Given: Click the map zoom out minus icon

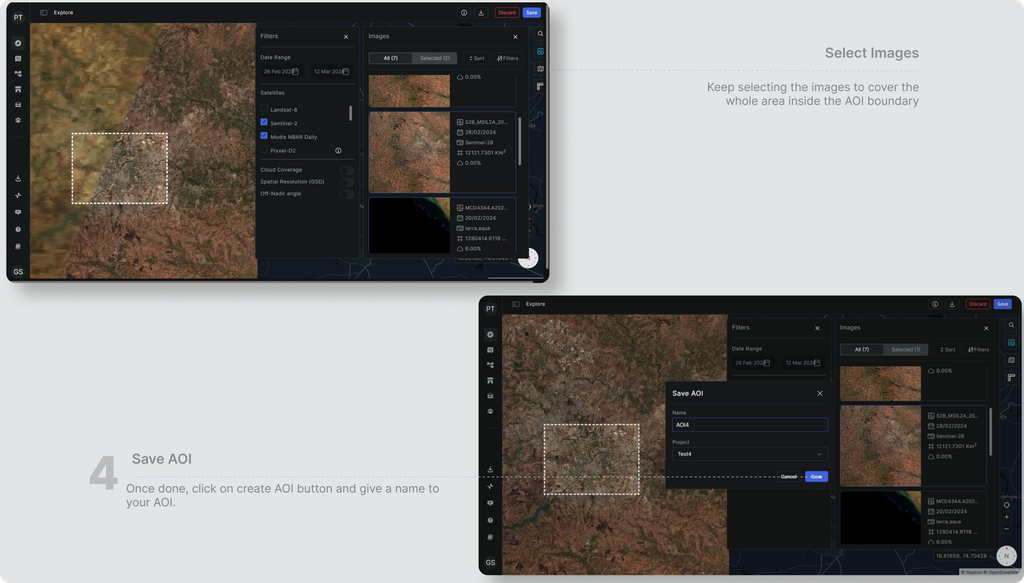Looking at the screenshot, I should [1006, 528].
